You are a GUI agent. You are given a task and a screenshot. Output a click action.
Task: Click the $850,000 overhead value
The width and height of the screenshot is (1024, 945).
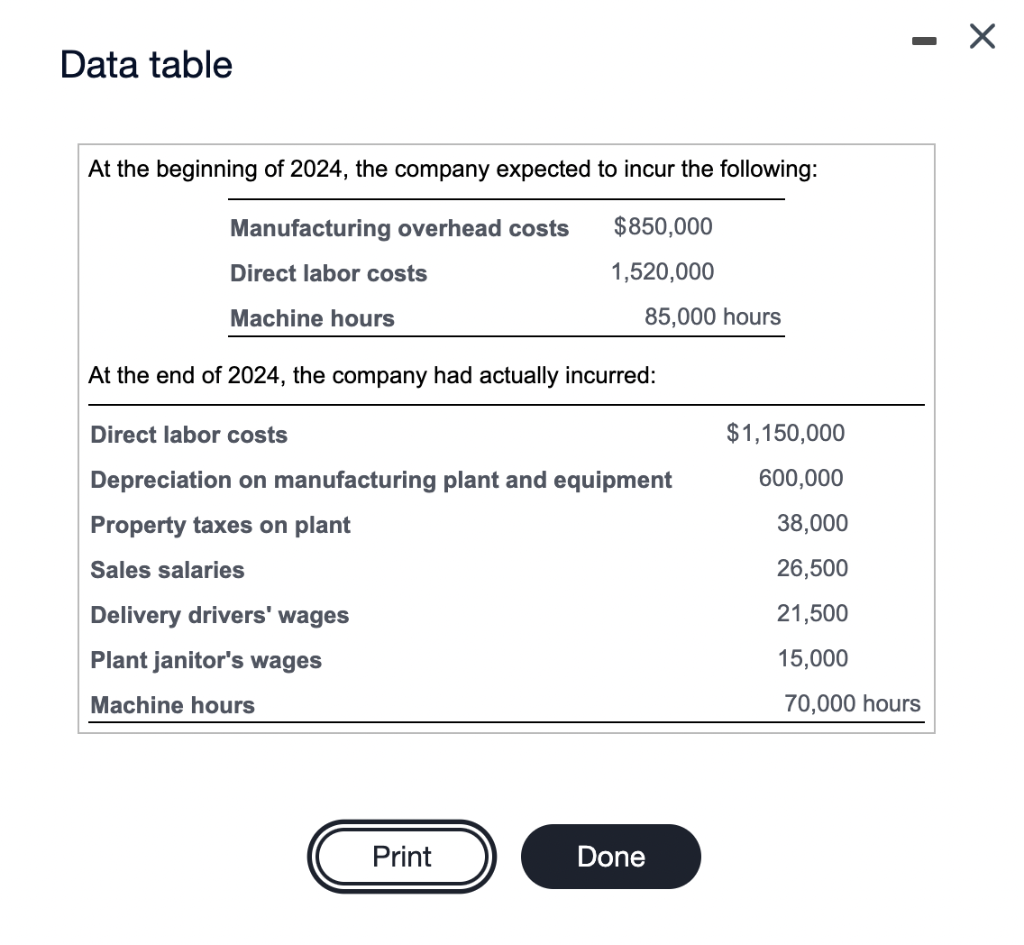coord(662,226)
